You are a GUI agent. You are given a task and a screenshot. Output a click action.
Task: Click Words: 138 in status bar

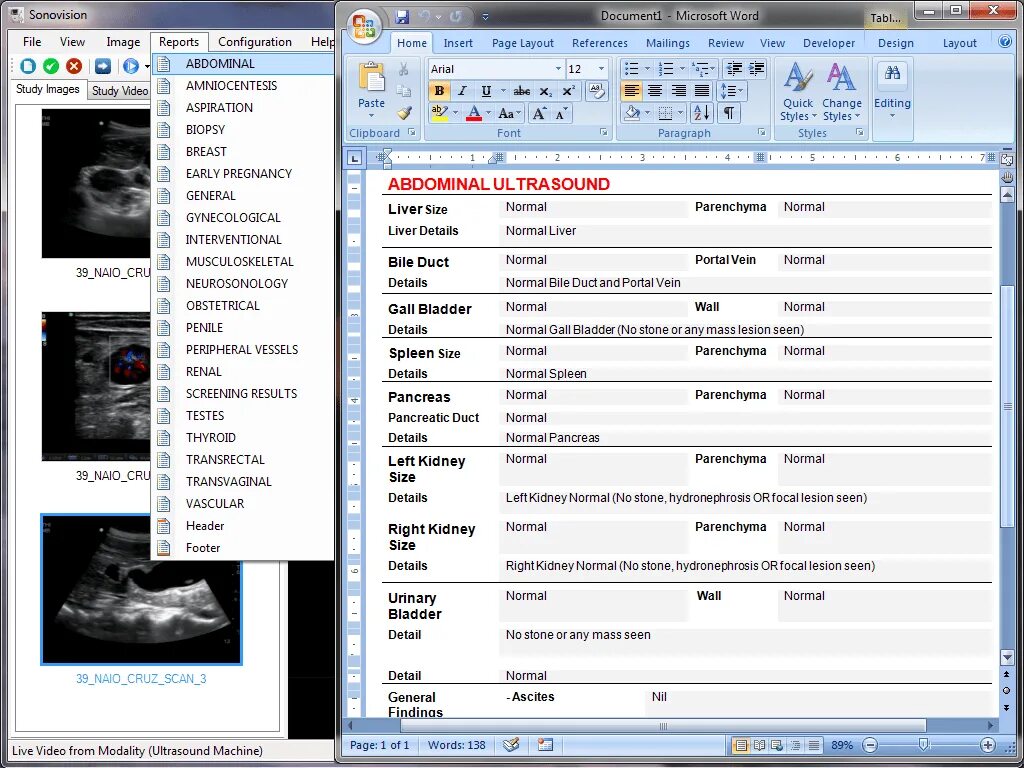456,744
